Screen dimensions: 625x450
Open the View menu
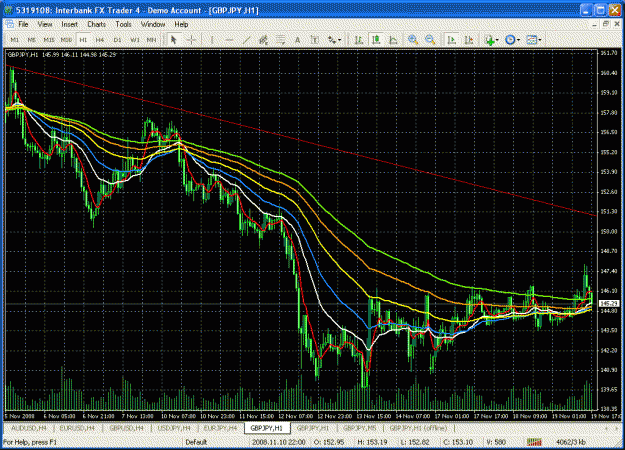(45, 24)
